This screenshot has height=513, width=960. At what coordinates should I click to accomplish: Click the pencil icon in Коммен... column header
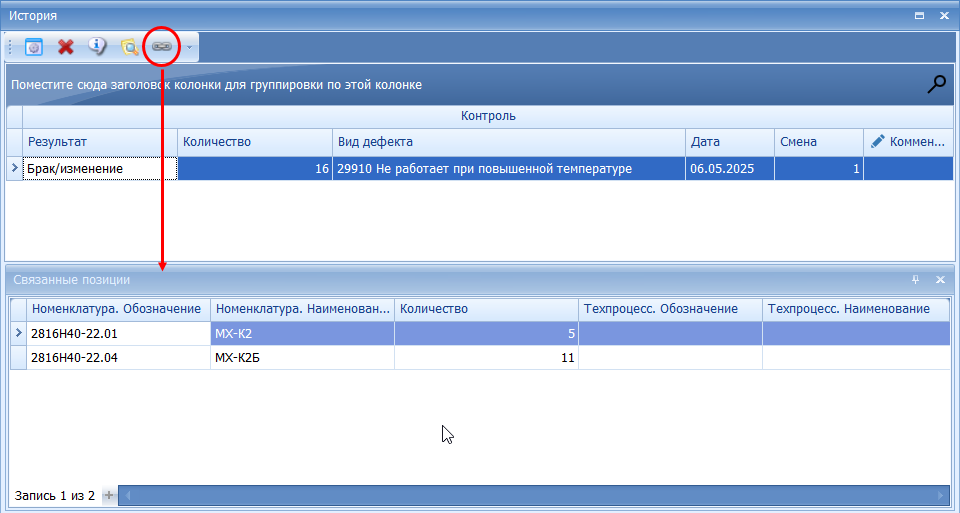coord(877,141)
